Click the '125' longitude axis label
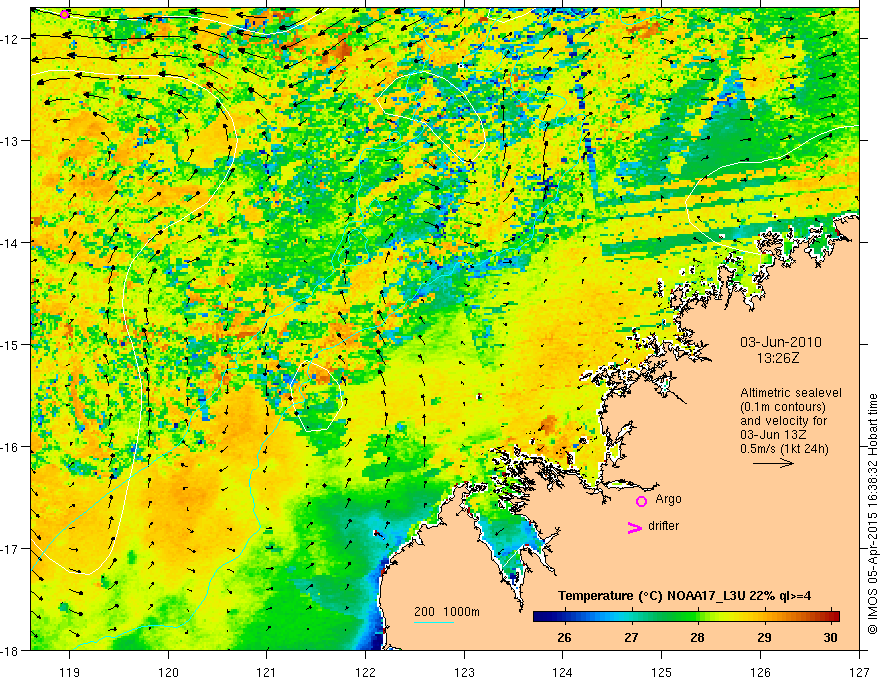This screenshot has width=880, height=680. (x=662, y=672)
